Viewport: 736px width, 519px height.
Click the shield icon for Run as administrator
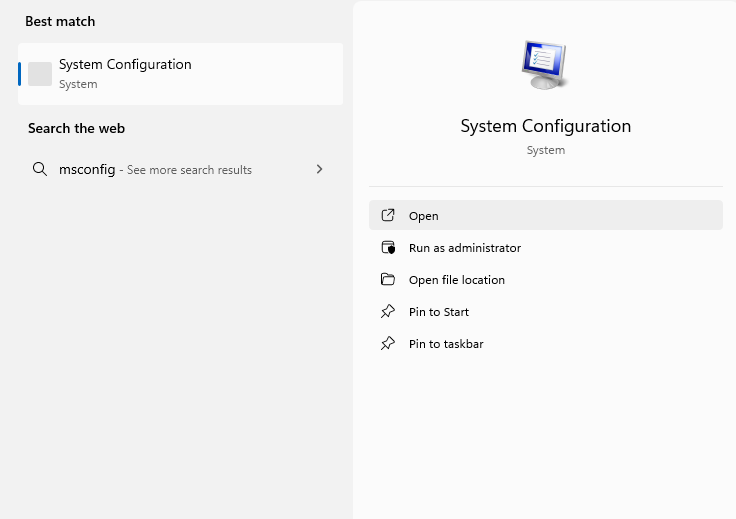click(x=388, y=248)
